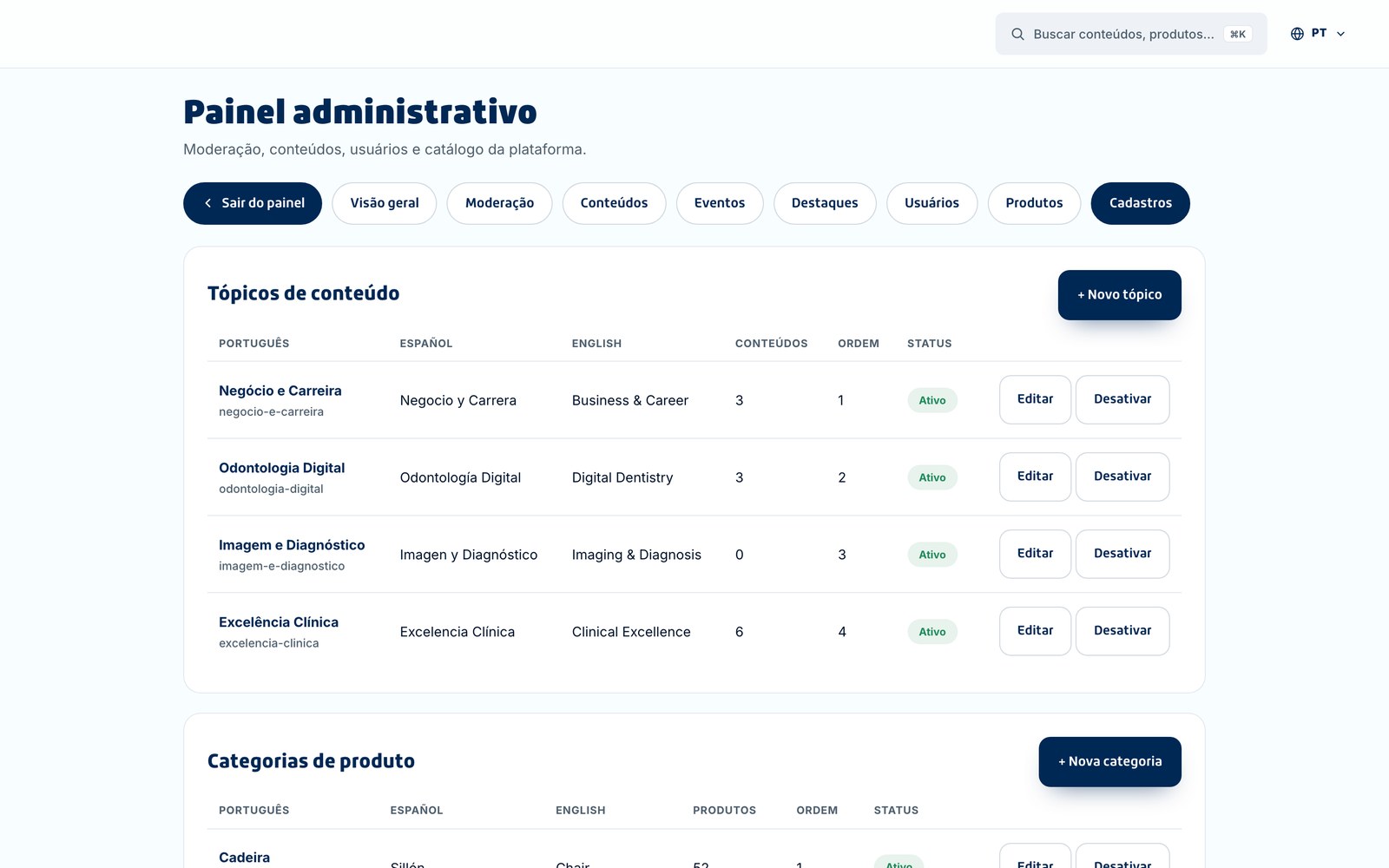
Task: Select the Cadastros tab
Action: 1141,203
